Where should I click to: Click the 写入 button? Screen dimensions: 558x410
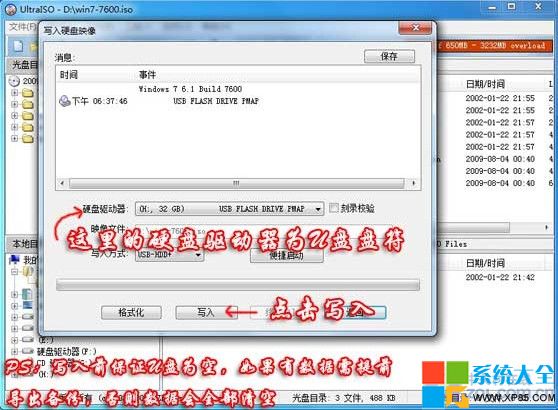pyautogui.click(x=205, y=312)
